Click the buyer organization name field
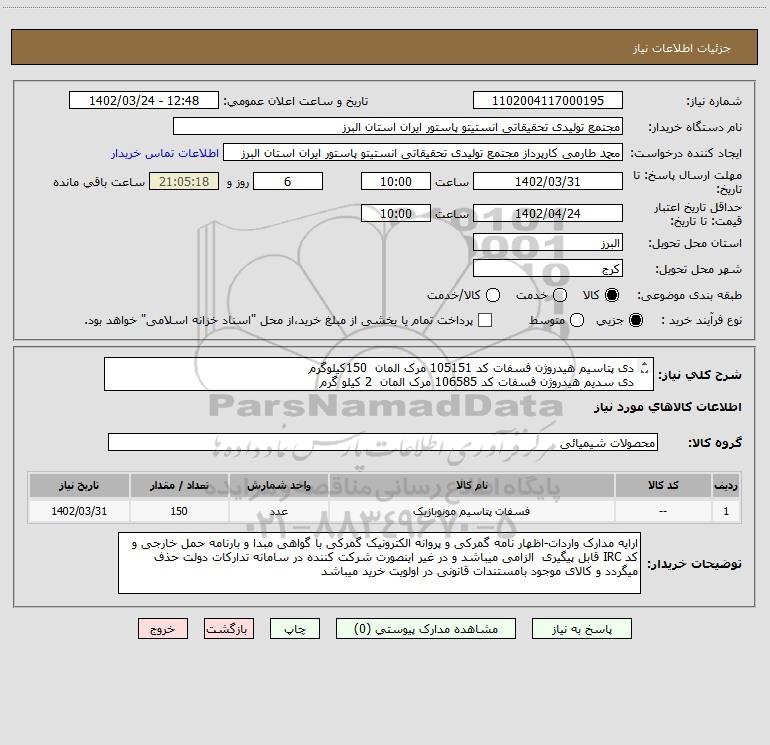Viewport: 770px width, 745px height. [398, 127]
